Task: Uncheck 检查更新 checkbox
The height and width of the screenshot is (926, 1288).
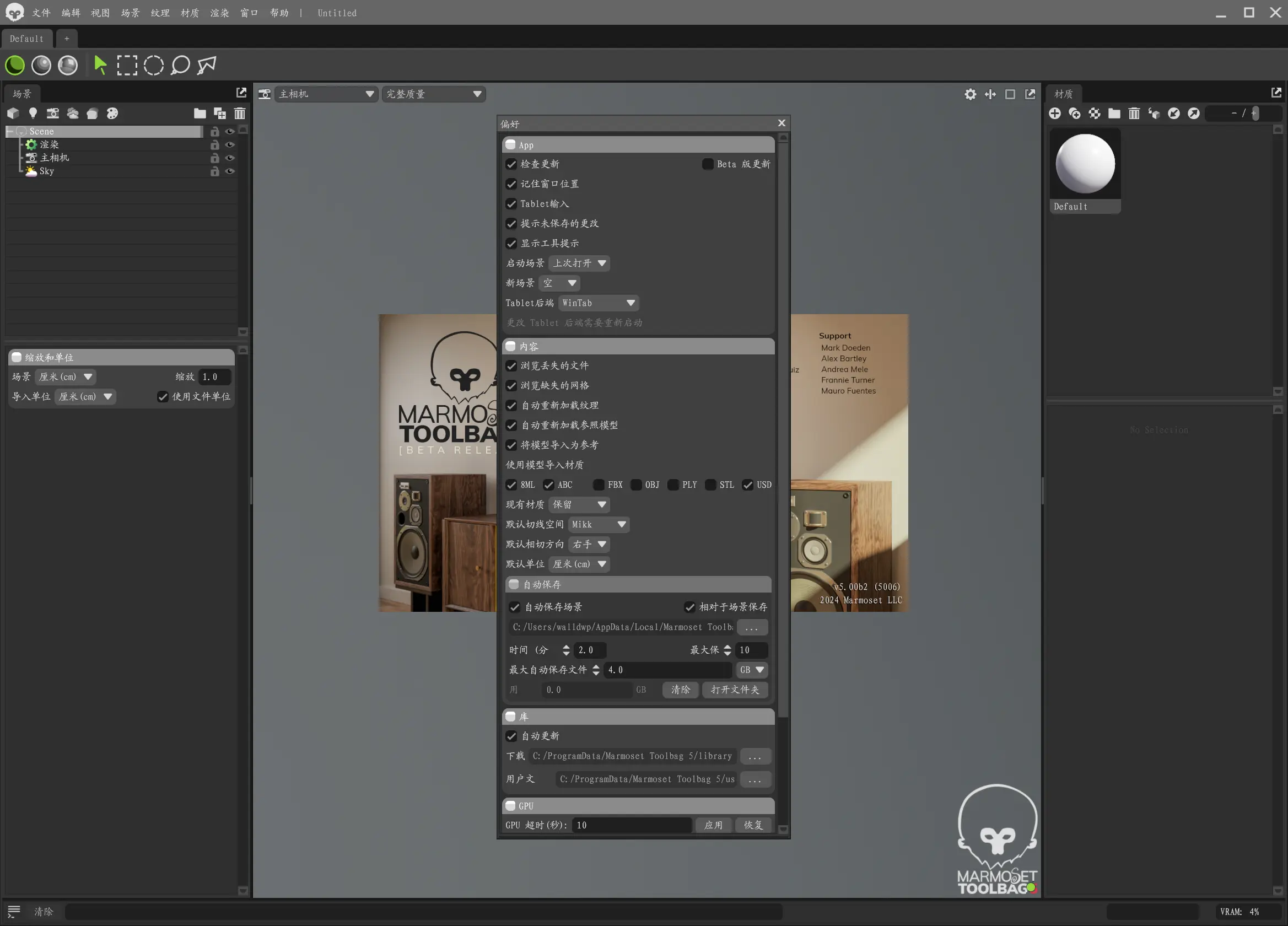Action: tap(511, 164)
